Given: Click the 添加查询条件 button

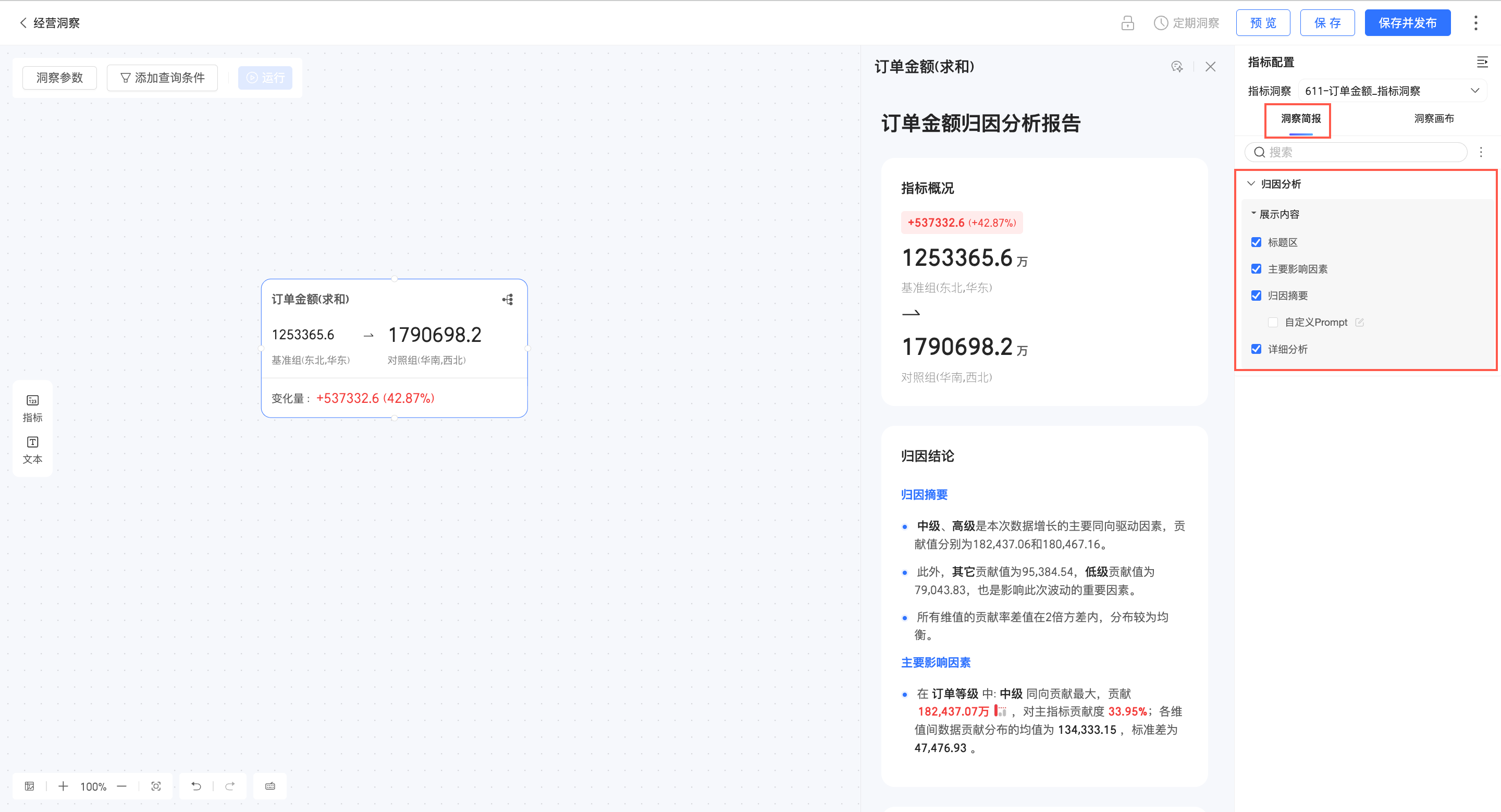Looking at the screenshot, I should click(163, 78).
